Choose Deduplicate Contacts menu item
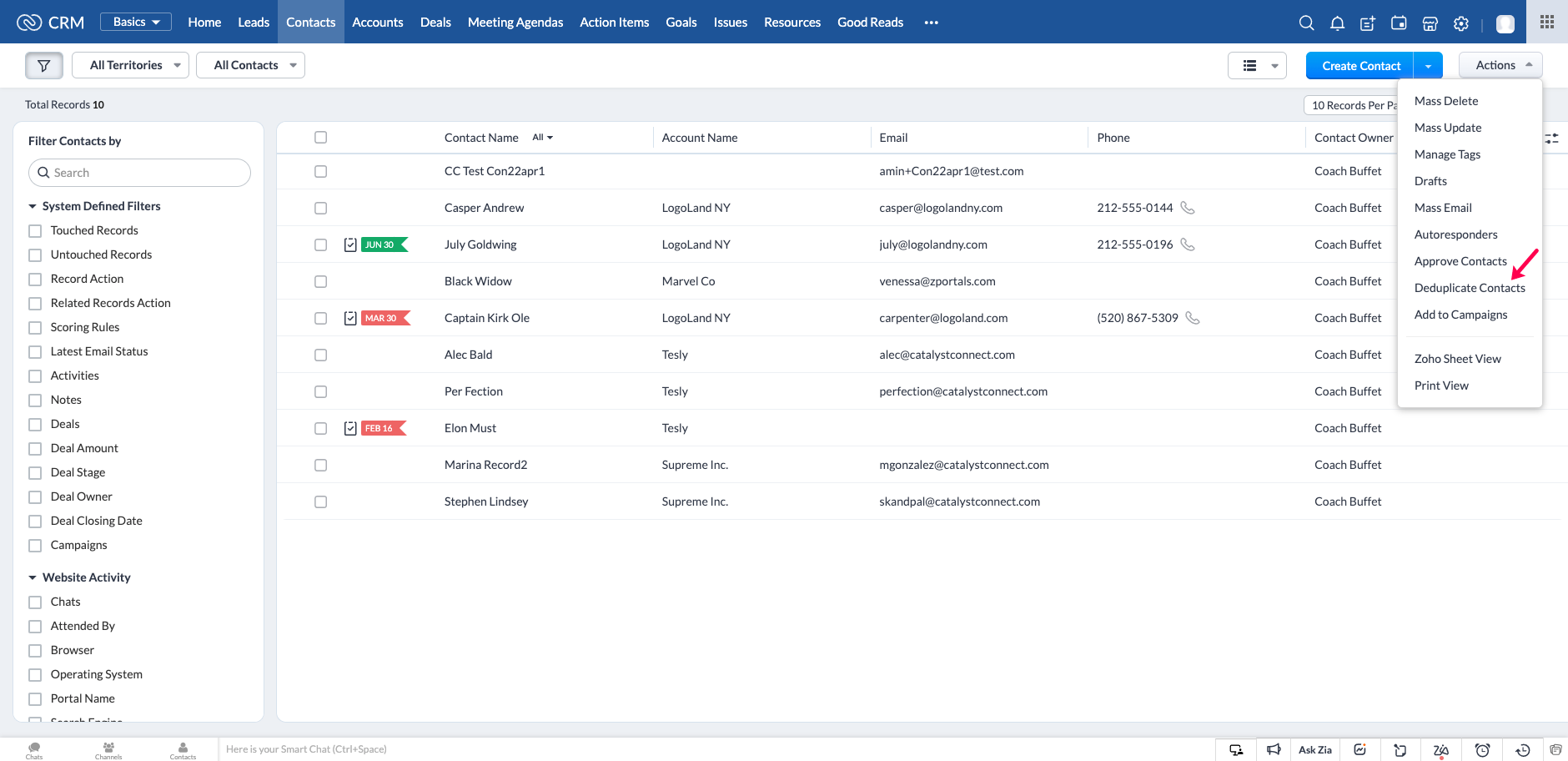The width and height of the screenshot is (1568, 761). 1470,288
